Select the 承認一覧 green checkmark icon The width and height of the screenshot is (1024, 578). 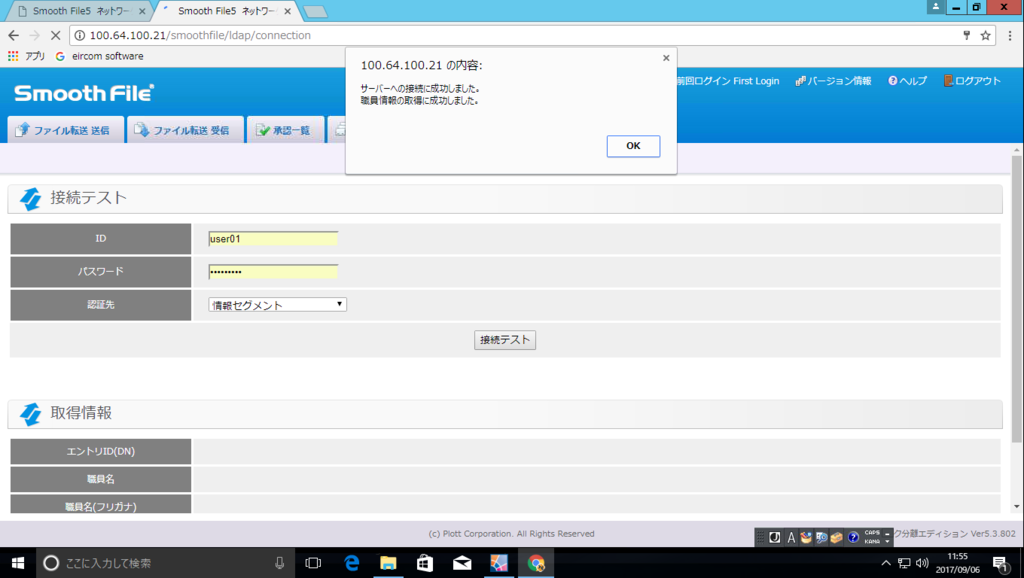click(x=265, y=128)
